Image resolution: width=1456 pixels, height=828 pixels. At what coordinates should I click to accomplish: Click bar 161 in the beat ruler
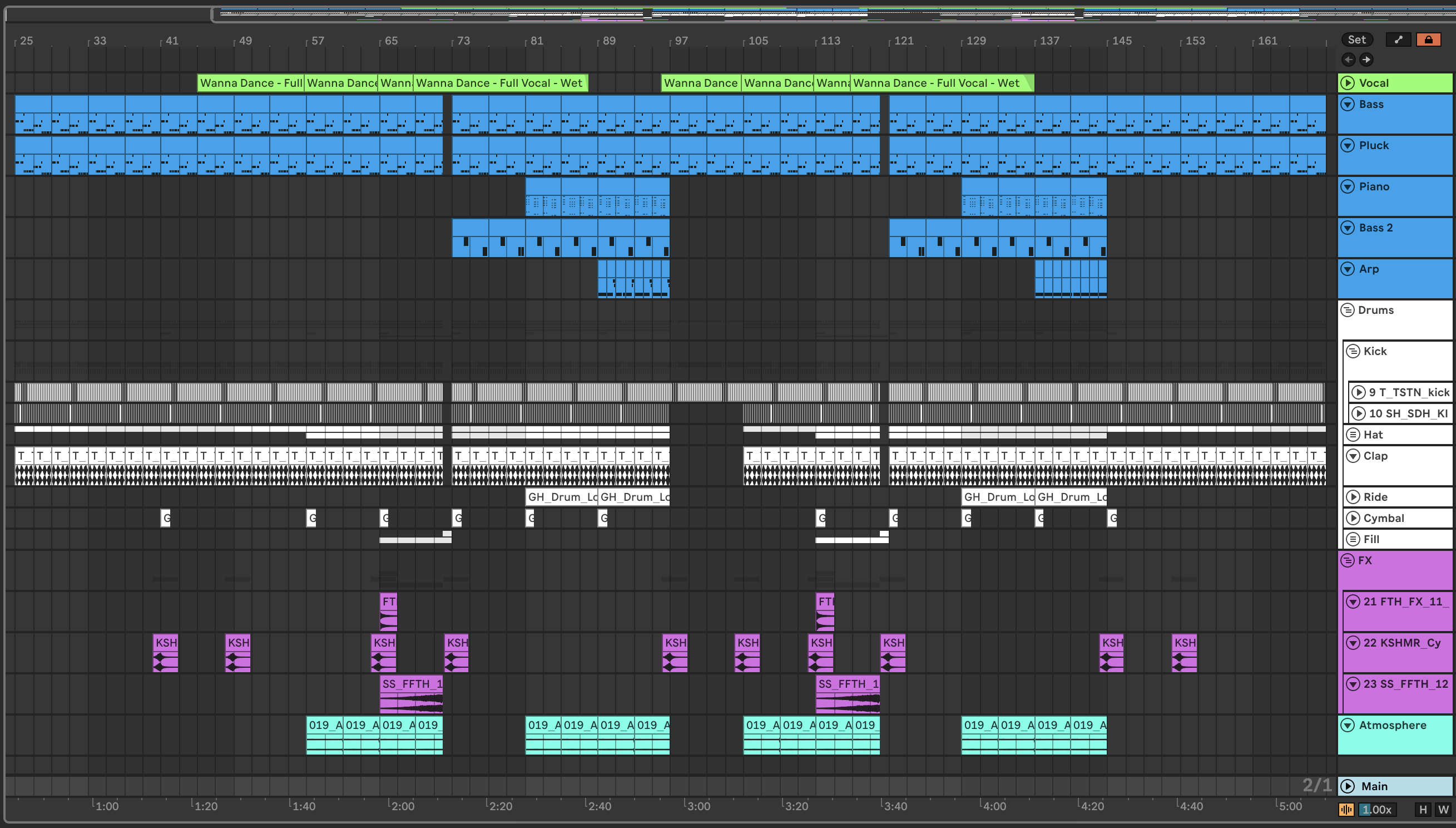tap(1267, 41)
